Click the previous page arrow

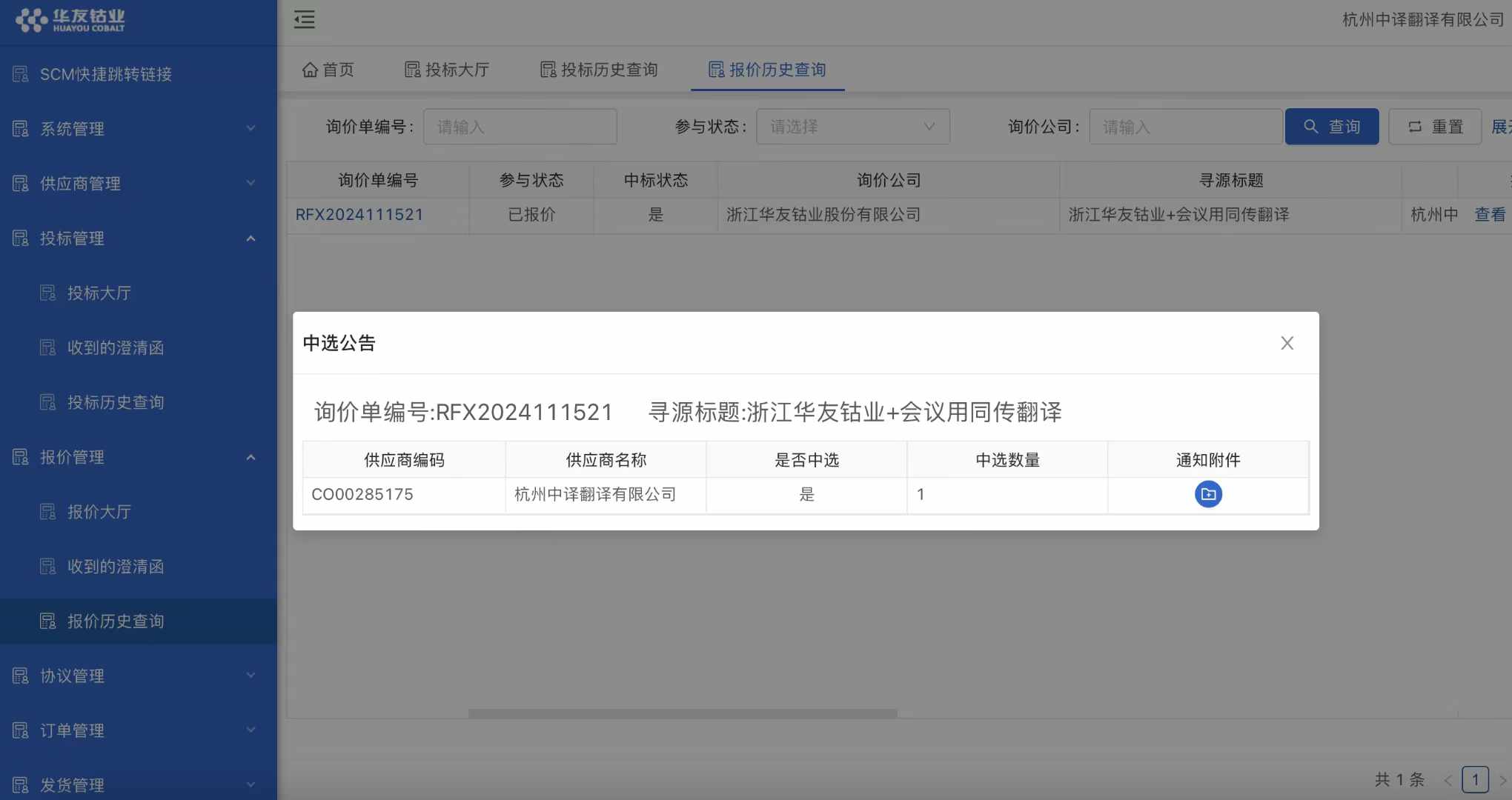click(1448, 780)
